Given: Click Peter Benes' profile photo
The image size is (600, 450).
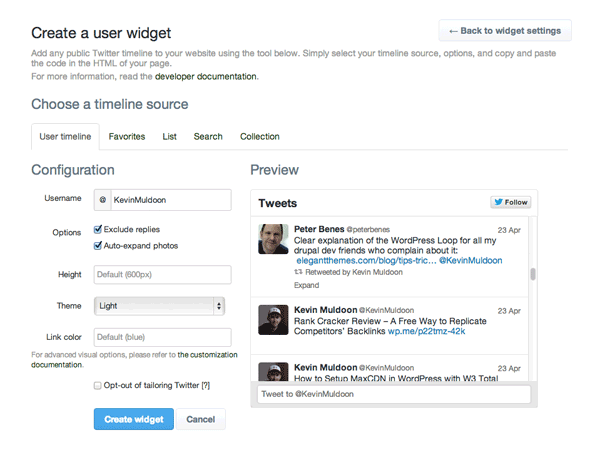Looking at the screenshot, I should [273, 239].
